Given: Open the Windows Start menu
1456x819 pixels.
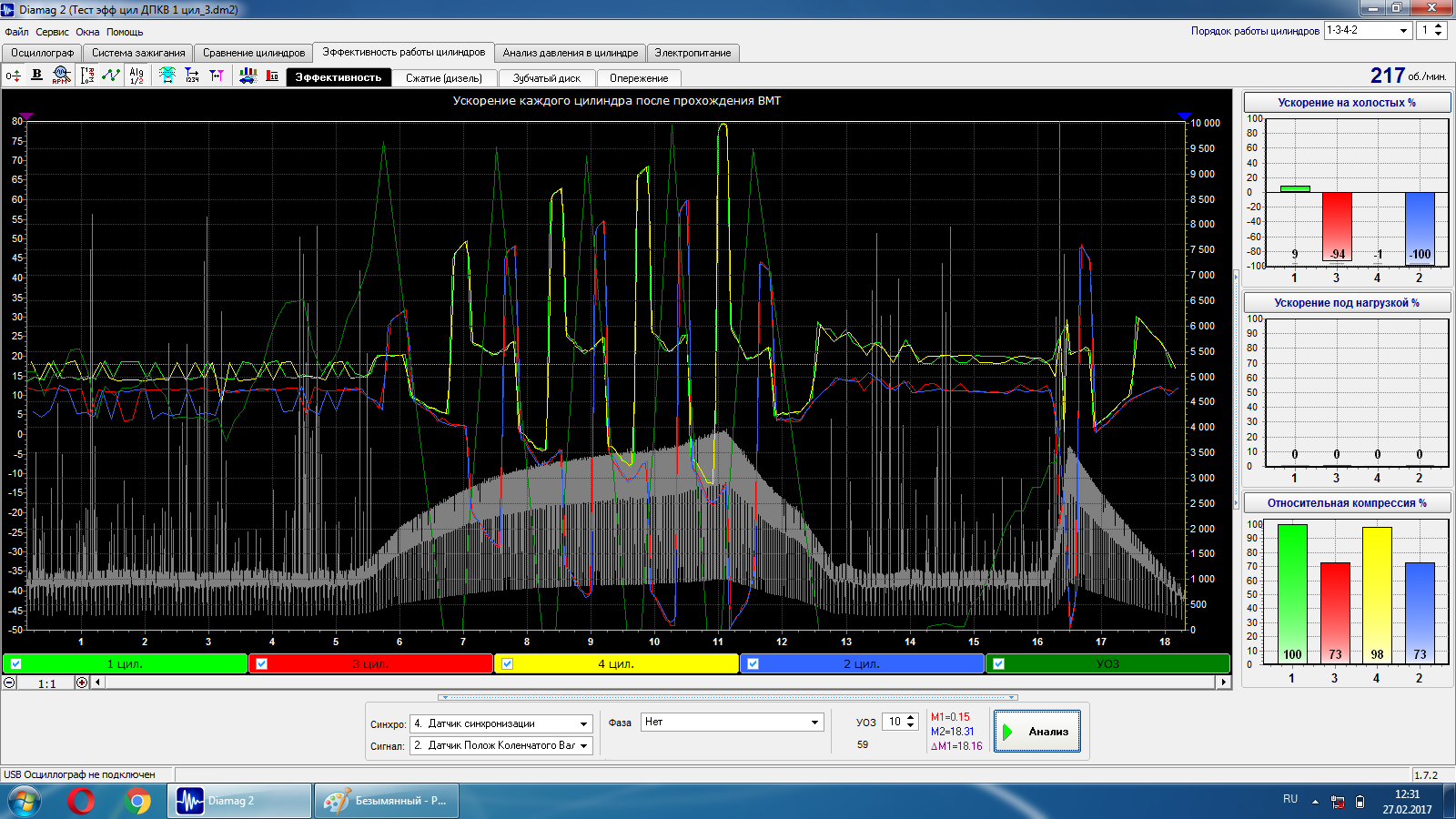Looking at the screenshot, I should [25, 801].
